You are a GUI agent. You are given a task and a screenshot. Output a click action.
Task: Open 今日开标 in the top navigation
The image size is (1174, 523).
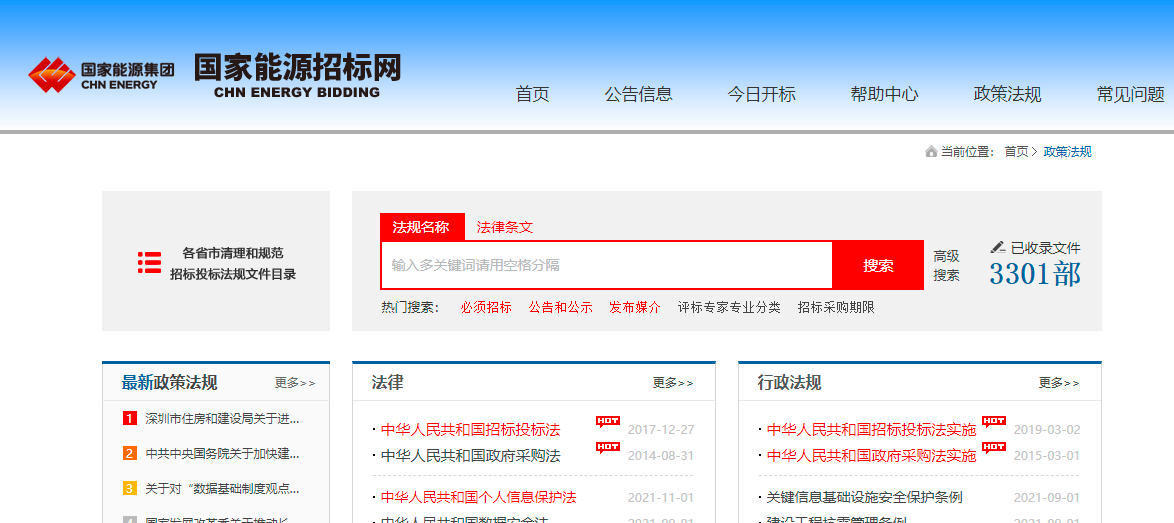click(761, 94)
